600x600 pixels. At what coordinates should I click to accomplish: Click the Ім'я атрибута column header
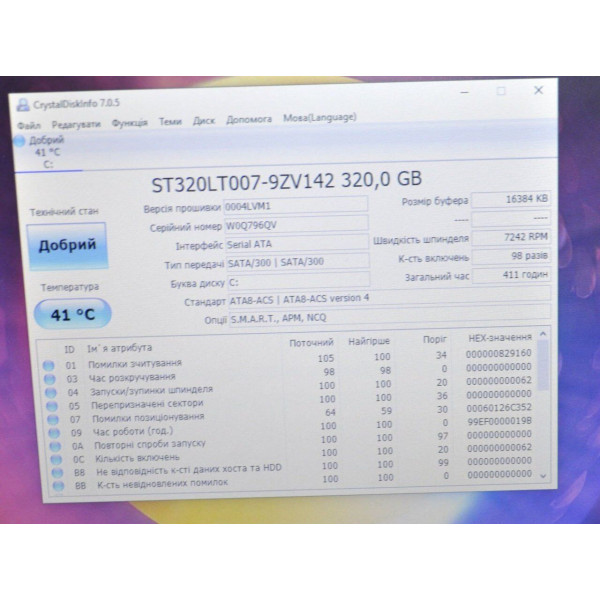(119, 348)
